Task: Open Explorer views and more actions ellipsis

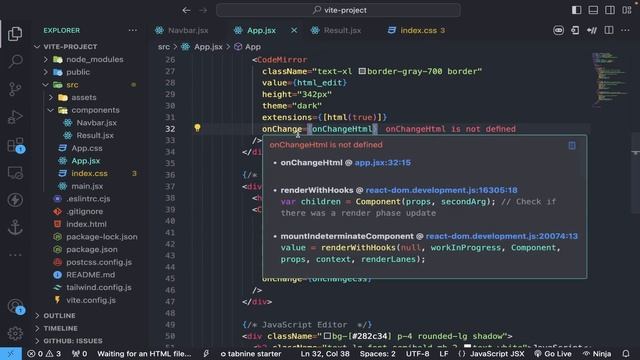Action: click(x=133, y=30)
